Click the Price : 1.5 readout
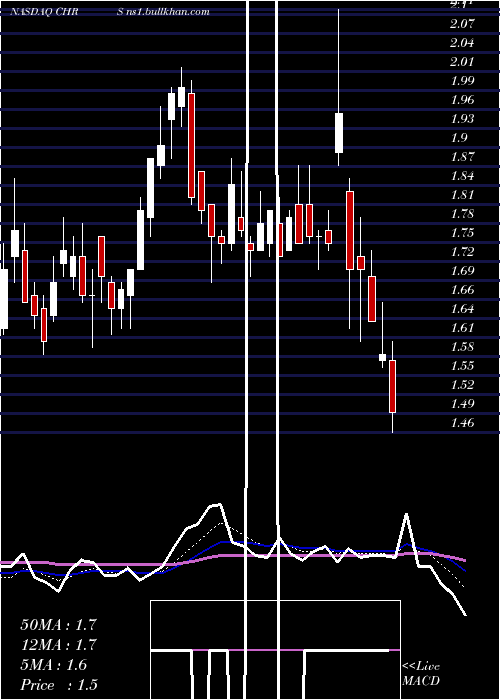Image resolution: width=500 pixels, height=700 pixels. 58,685
